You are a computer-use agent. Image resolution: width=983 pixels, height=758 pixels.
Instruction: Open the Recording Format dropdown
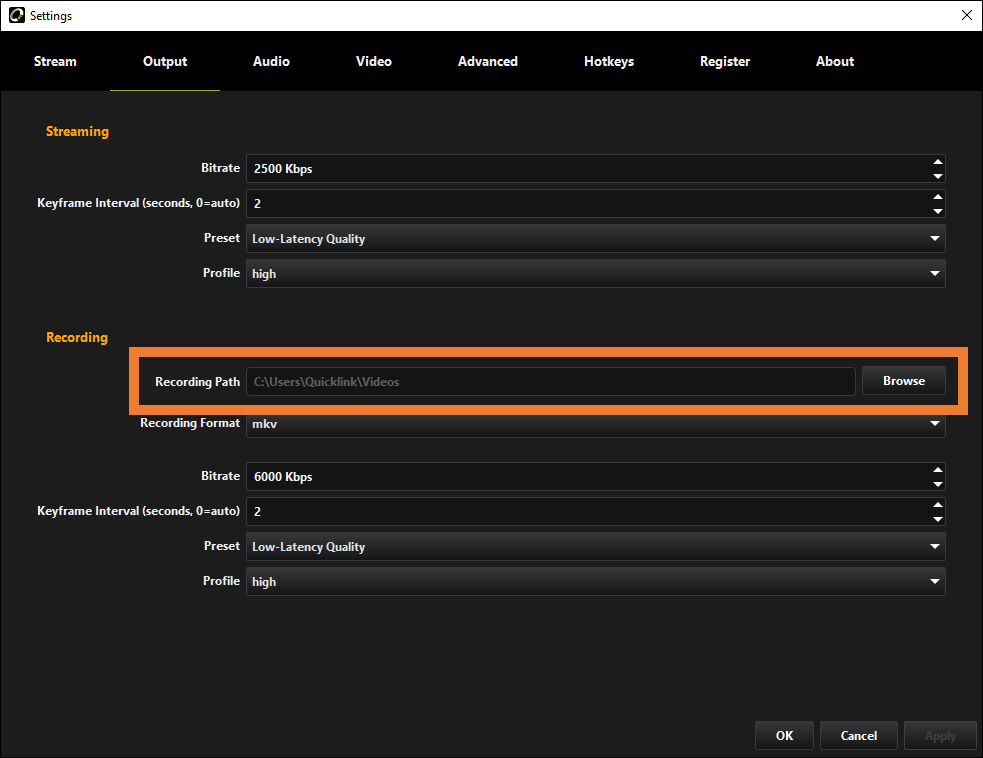pos(596,424)
